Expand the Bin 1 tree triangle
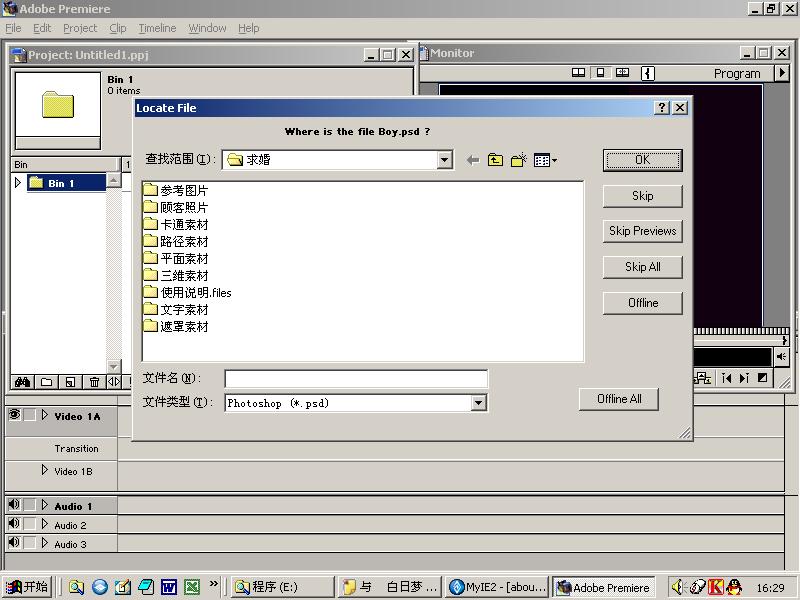Screen dimensions: 800x600 point(18,182)
